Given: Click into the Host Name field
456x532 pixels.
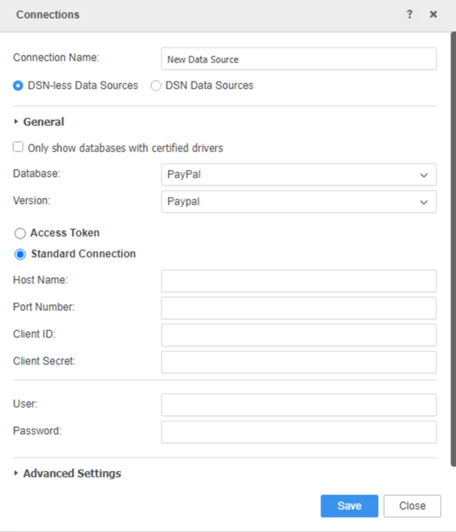Looking at the screenshot, I should [x=299, y=281].
